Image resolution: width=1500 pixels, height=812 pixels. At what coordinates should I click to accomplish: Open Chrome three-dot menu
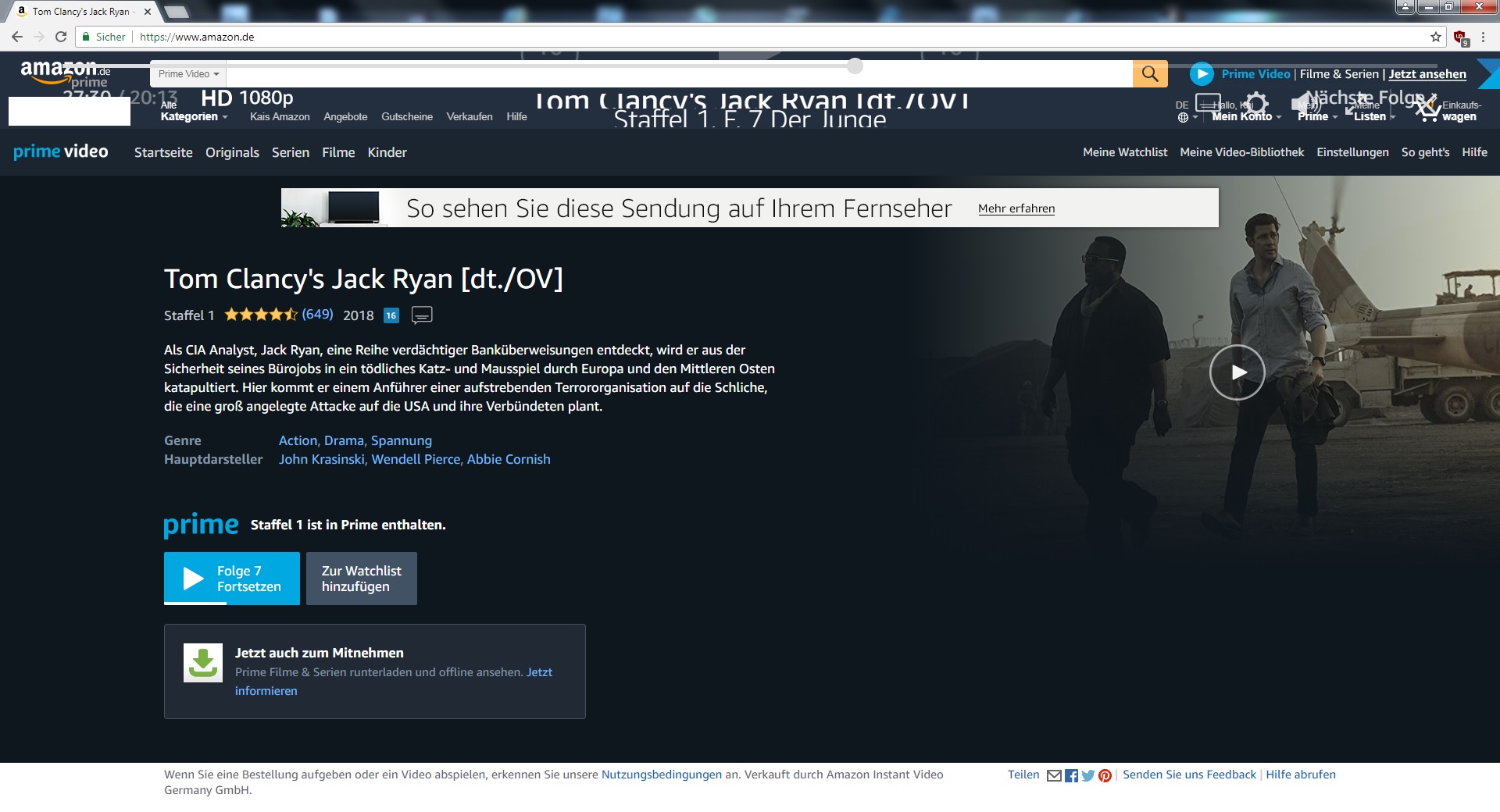coord(1483,37)
